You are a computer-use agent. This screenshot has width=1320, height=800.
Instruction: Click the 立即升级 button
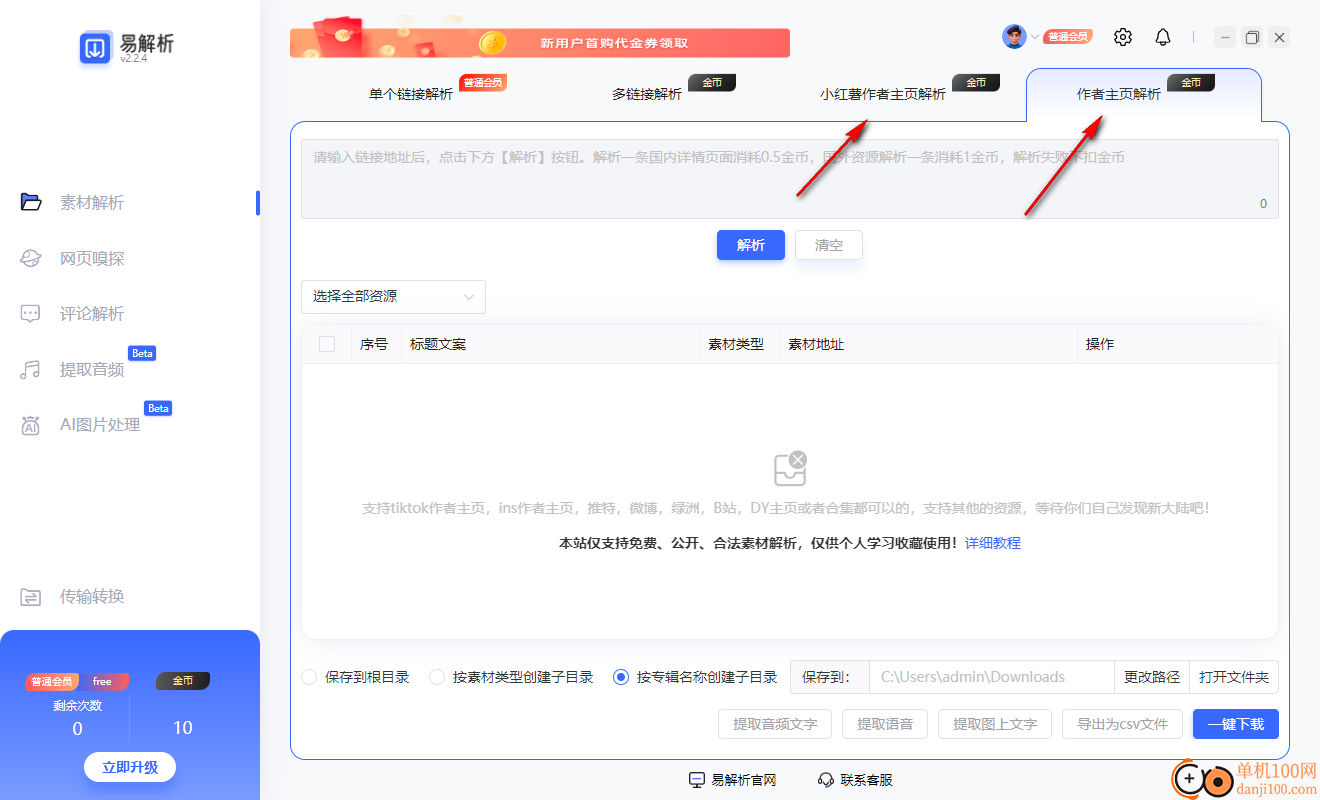[130, 767]
